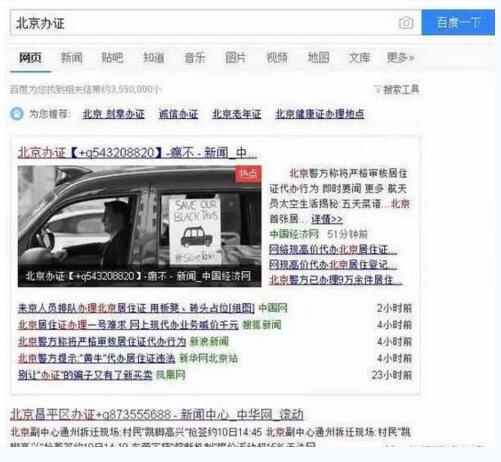Open news 来京人员排队办理北京居住证
Screen dimensions: 501x462
point(136,308)
